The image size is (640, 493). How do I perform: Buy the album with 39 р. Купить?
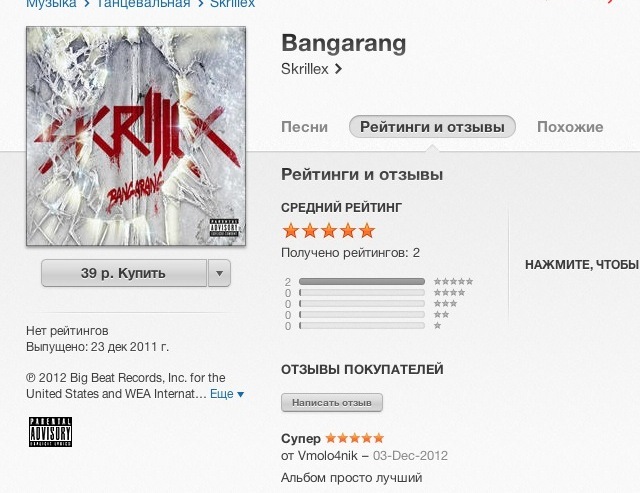point(124,273)
